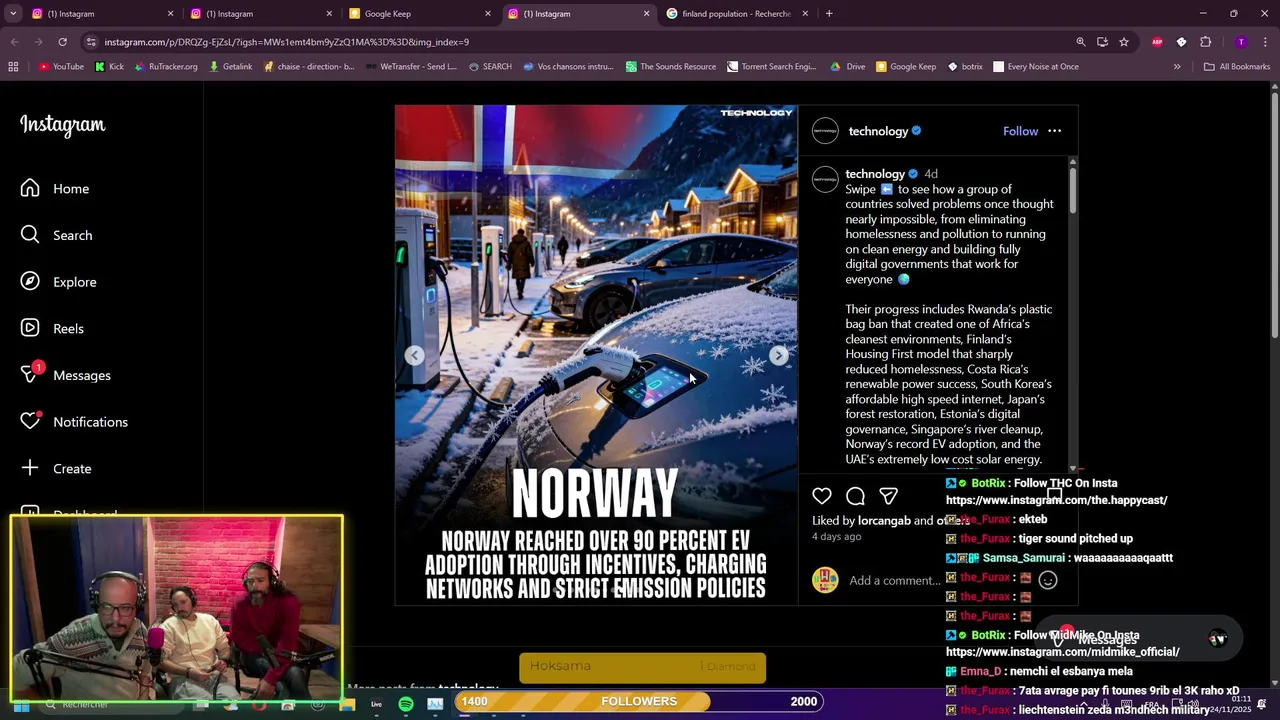
Task: Open the All Bookmarks folder
Action: [x=1237, y=67]
